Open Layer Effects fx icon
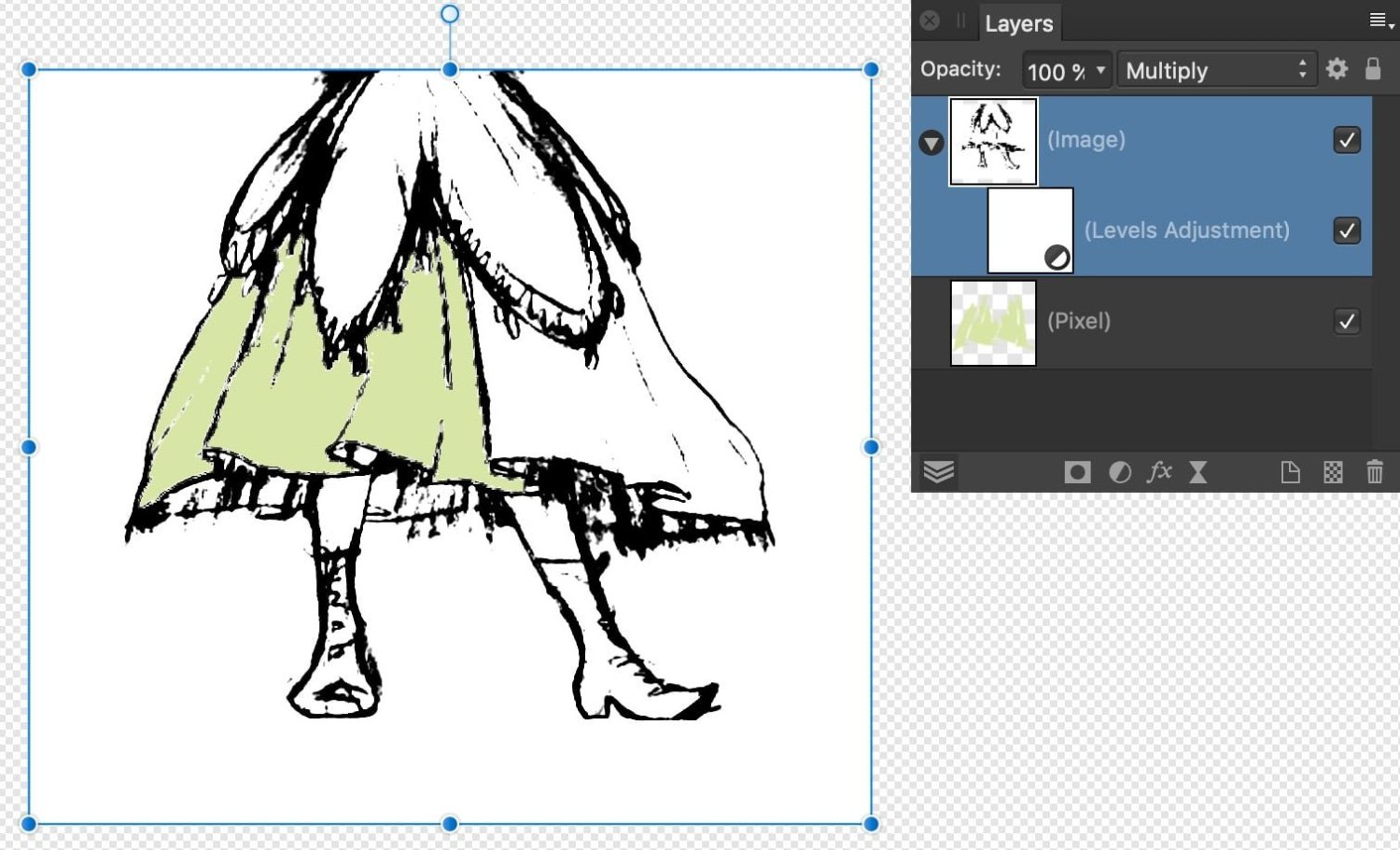The height and width of the screenshot is (850, 1400). (x=1159, y=472)
